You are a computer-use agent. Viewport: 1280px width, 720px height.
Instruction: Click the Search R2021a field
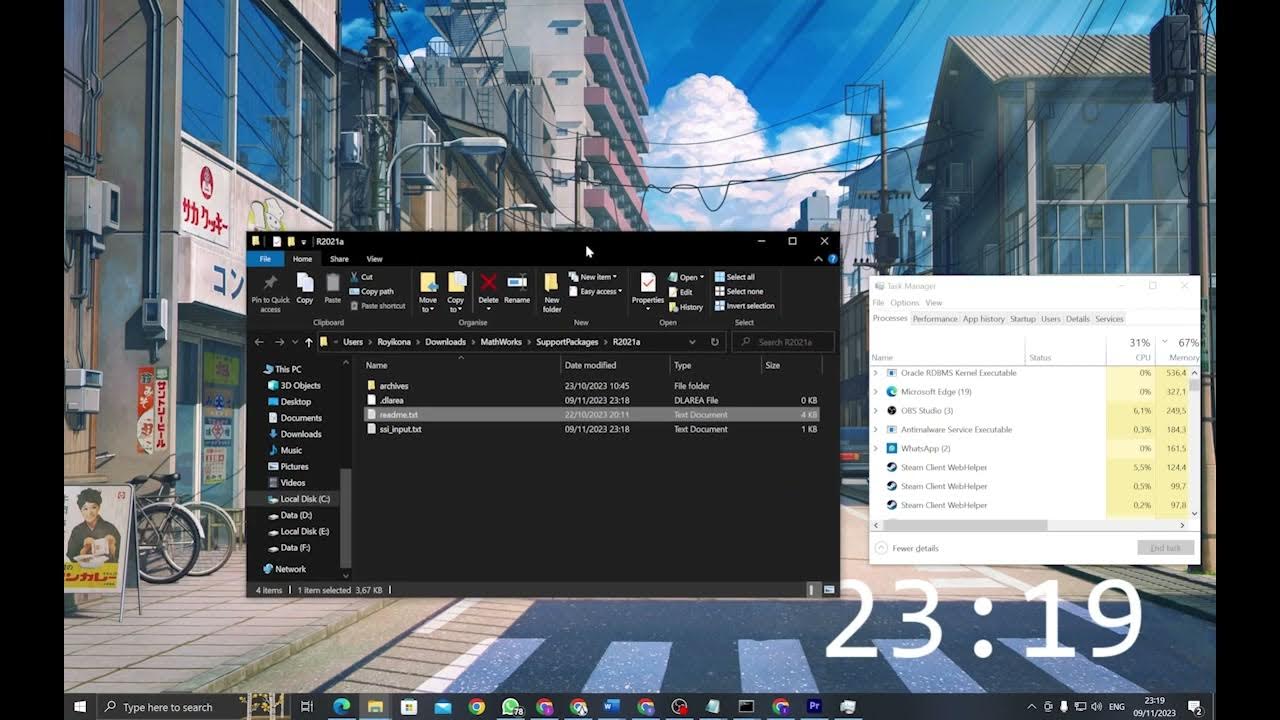coord(783,342)
